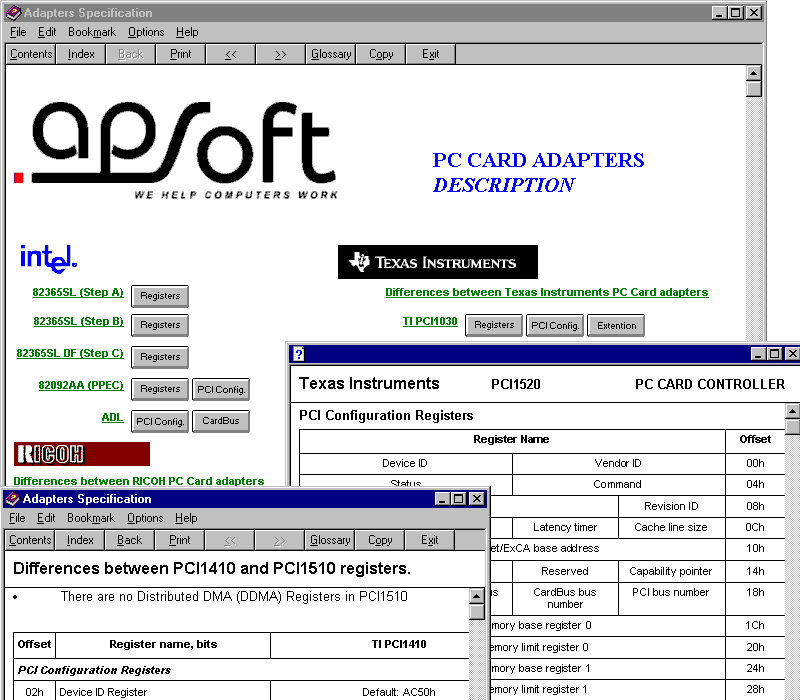
Task: Click Exit in front Differences window toolbar
Action: (430, 540)
